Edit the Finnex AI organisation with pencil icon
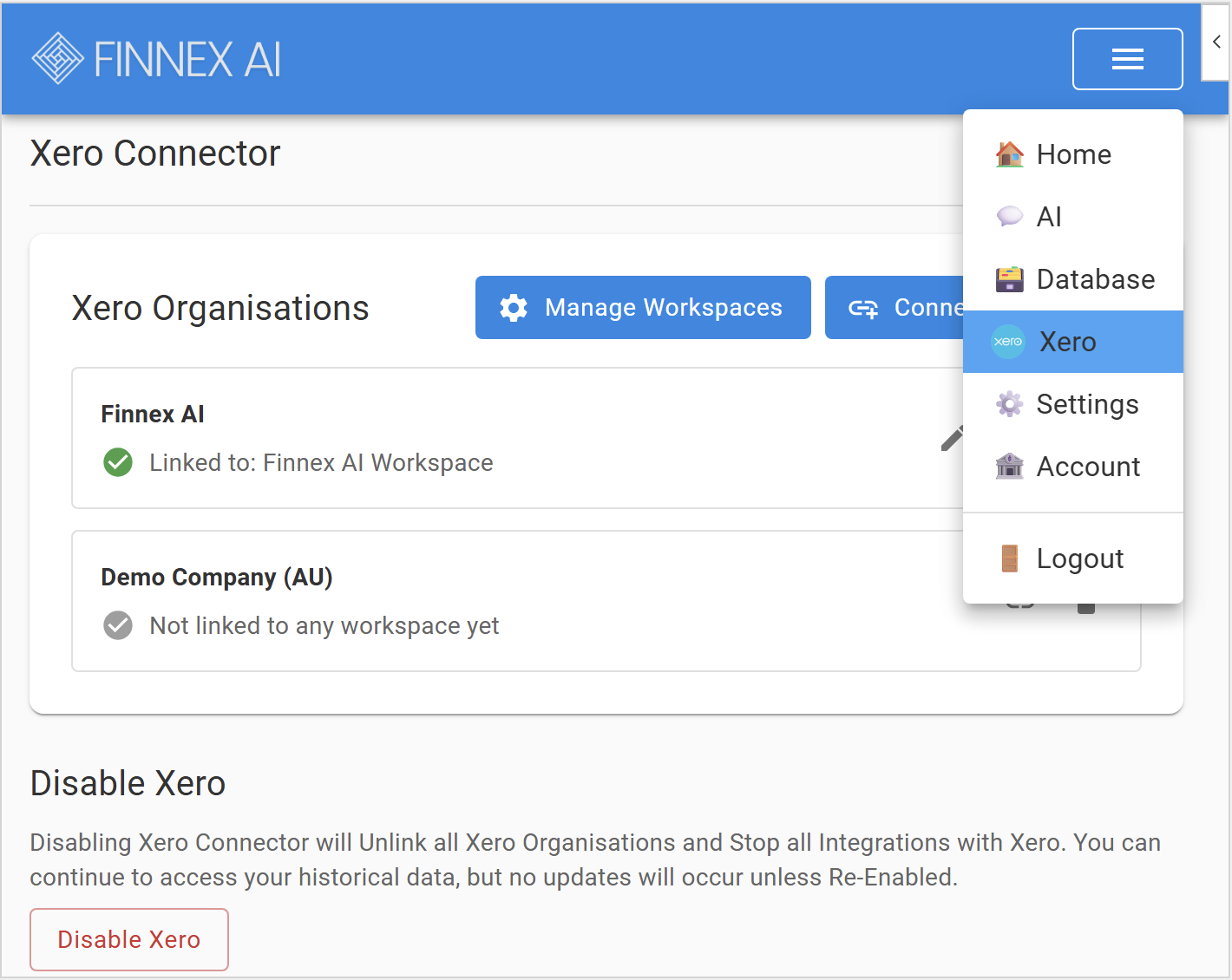 point(953,438)
